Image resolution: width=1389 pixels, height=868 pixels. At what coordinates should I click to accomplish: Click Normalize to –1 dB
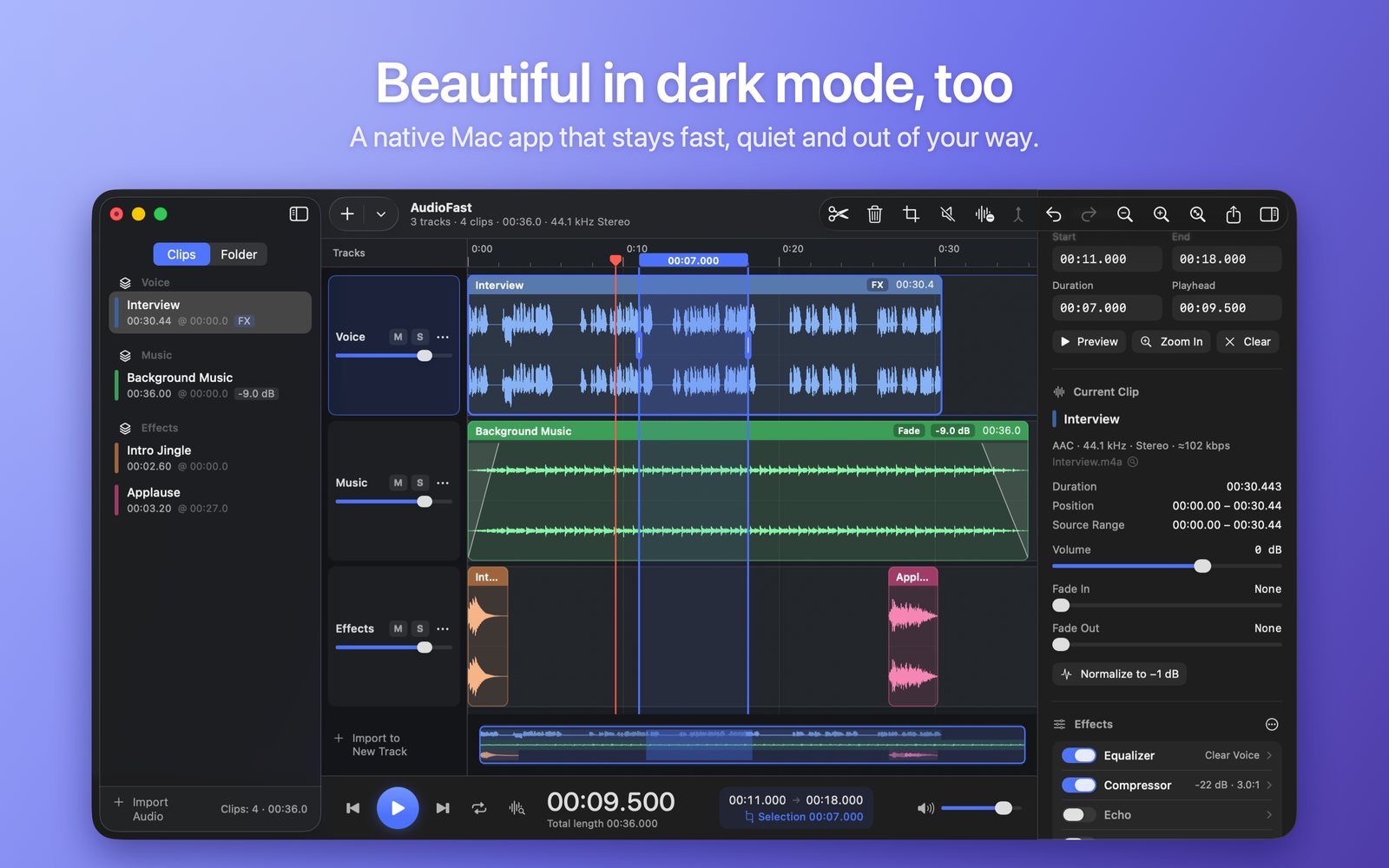point(1120,674)
